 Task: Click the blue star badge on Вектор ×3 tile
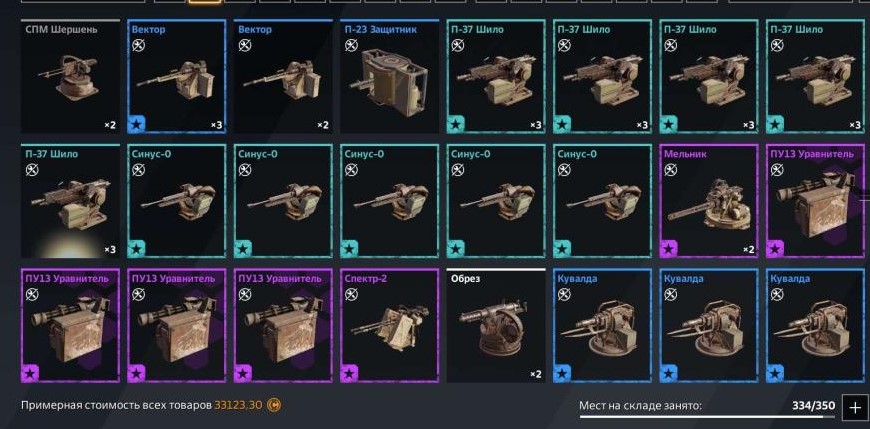136,124
